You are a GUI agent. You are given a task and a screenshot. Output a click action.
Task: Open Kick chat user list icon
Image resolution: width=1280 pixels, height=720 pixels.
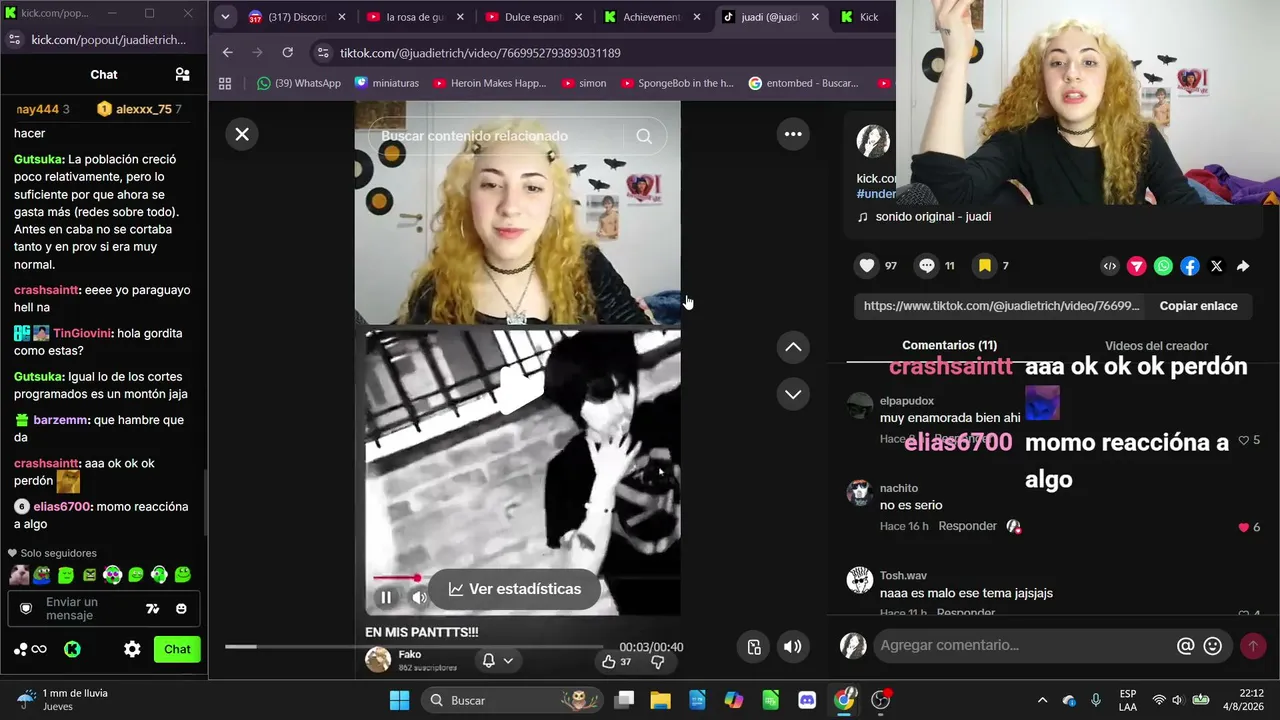(x=183, y=74)
